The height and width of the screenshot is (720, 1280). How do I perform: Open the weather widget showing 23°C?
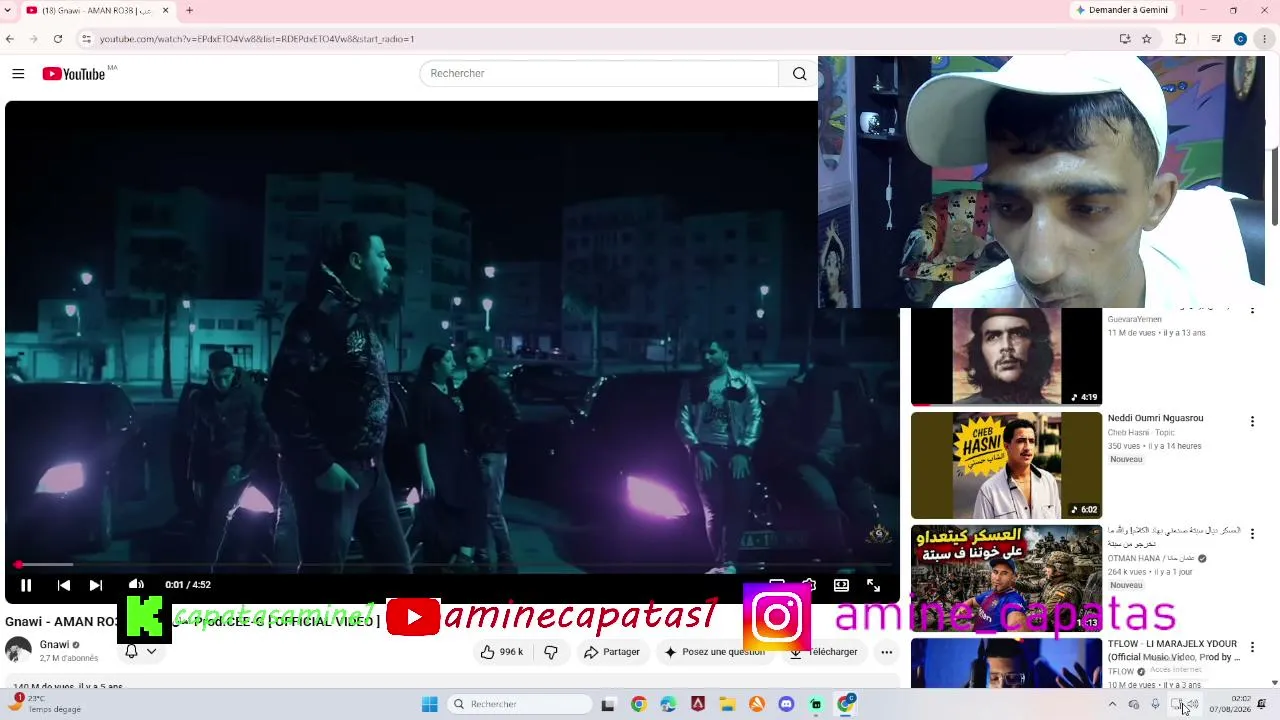pos(46,704)
